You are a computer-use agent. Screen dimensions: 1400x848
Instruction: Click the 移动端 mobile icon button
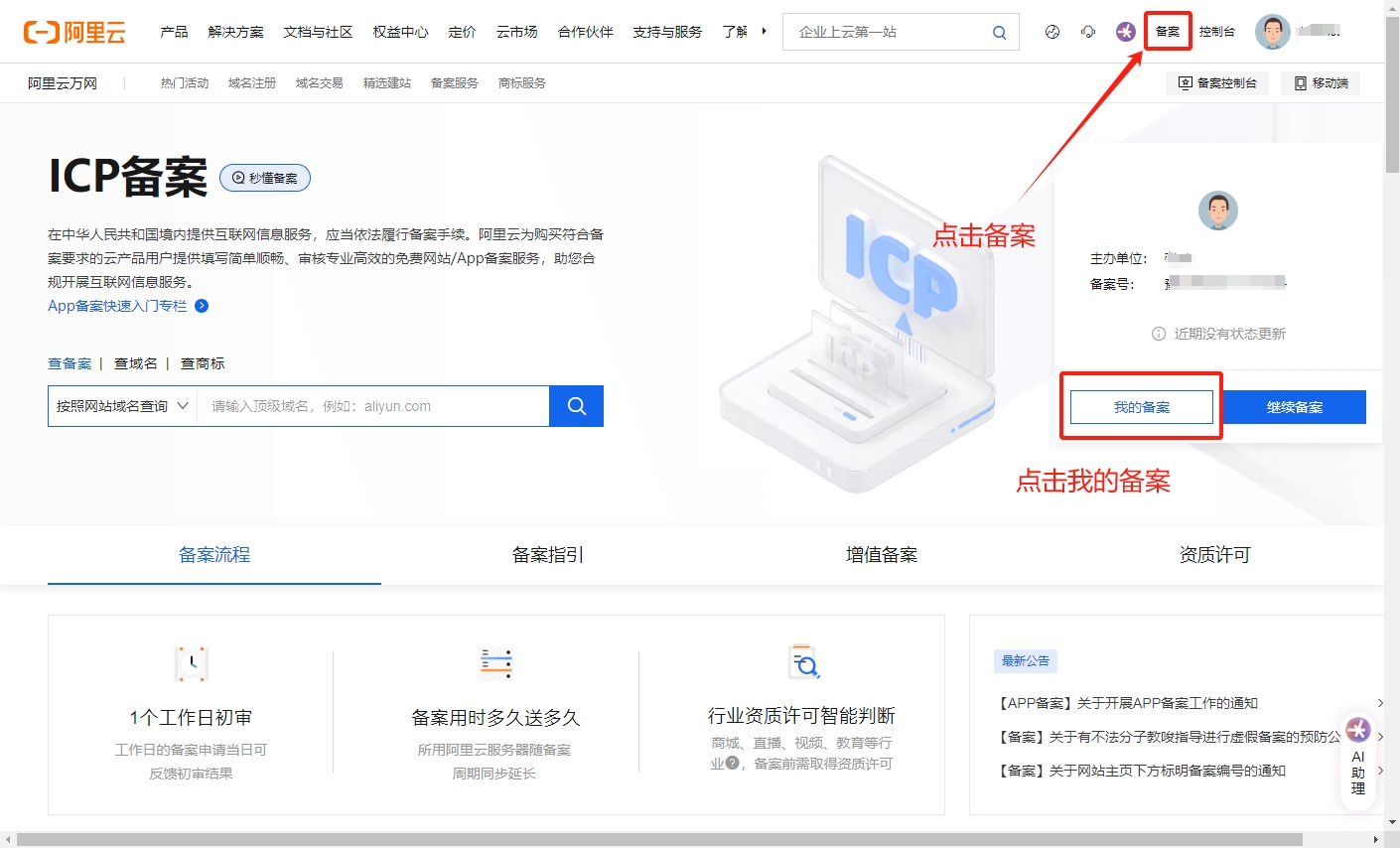pyautogui.click(x=1320, y=82)
